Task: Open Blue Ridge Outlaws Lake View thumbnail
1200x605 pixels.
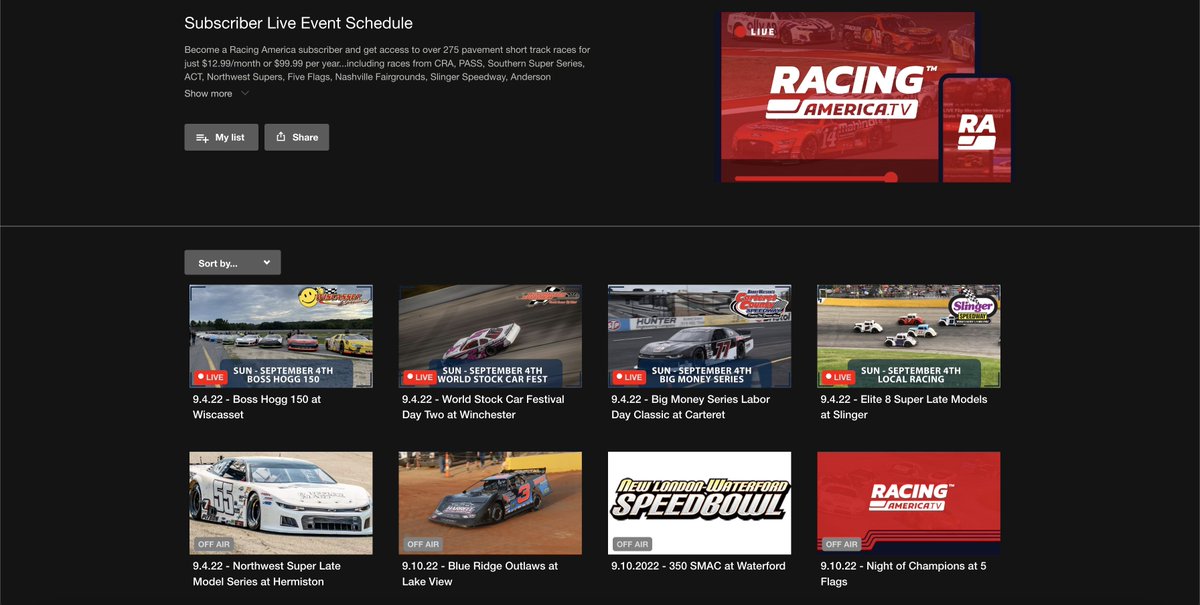Action: pyautogui.click(x=490, y=503)
